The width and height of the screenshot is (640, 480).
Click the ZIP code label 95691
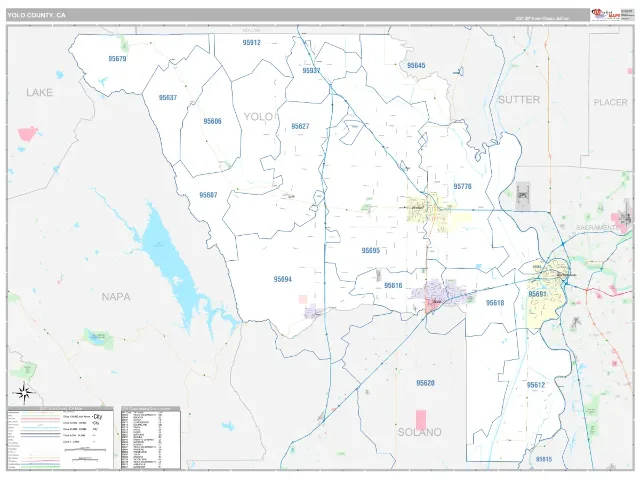coord(537,294)
